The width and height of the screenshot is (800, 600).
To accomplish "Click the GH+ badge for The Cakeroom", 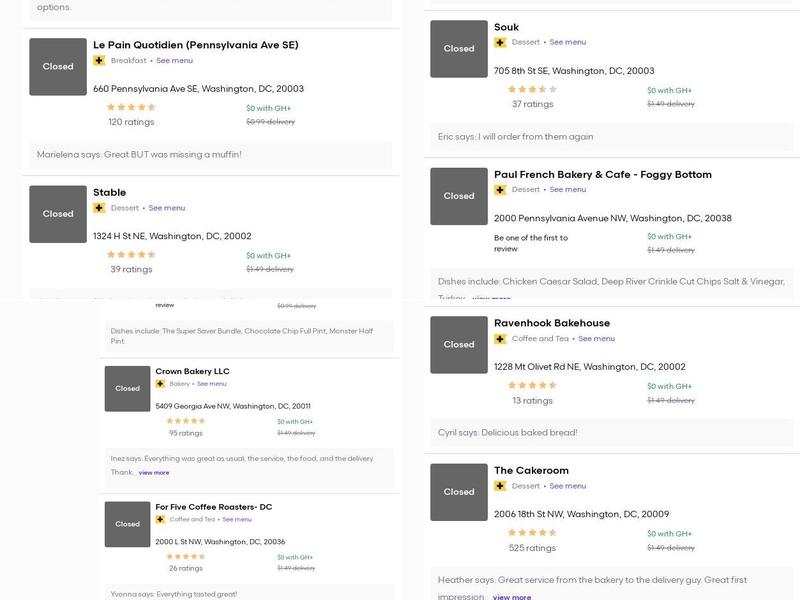I will click(x=500, y=486).
